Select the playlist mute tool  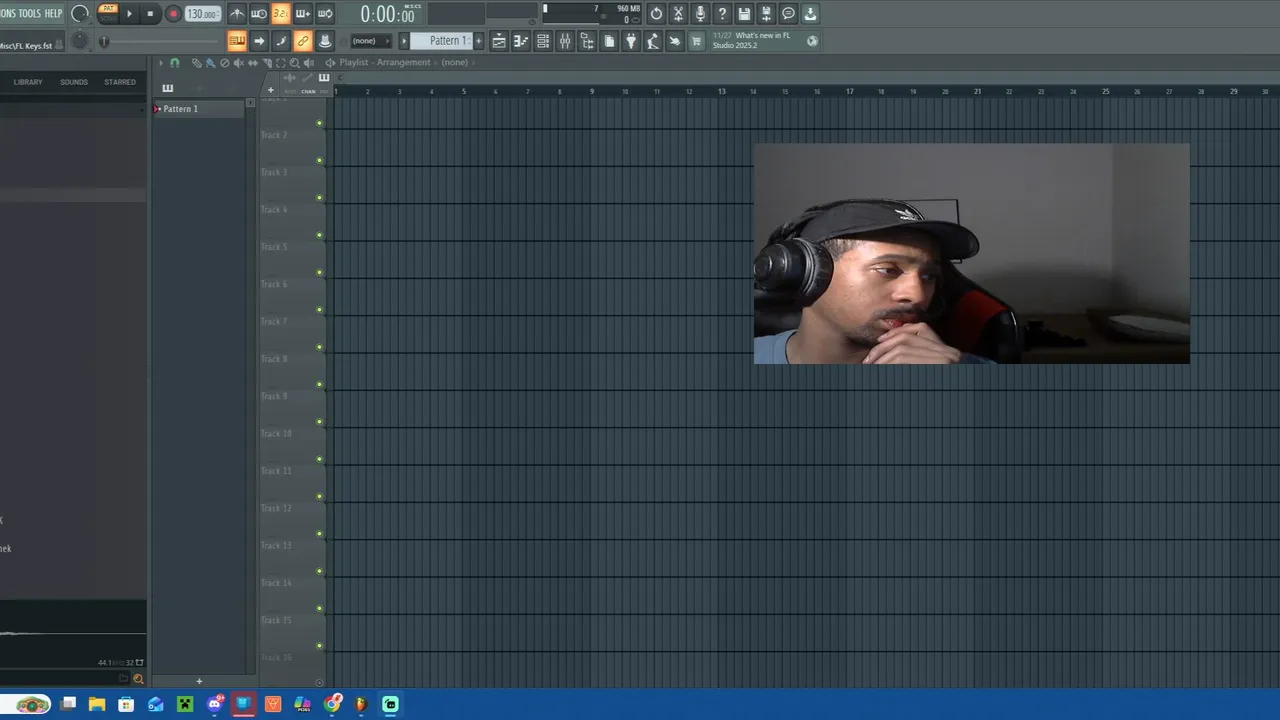click(x=238, y=62)
